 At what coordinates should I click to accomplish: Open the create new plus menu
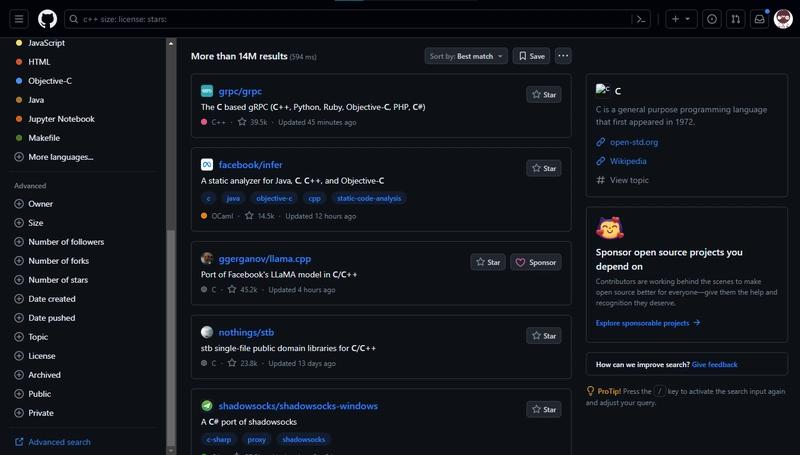[681, 19]
